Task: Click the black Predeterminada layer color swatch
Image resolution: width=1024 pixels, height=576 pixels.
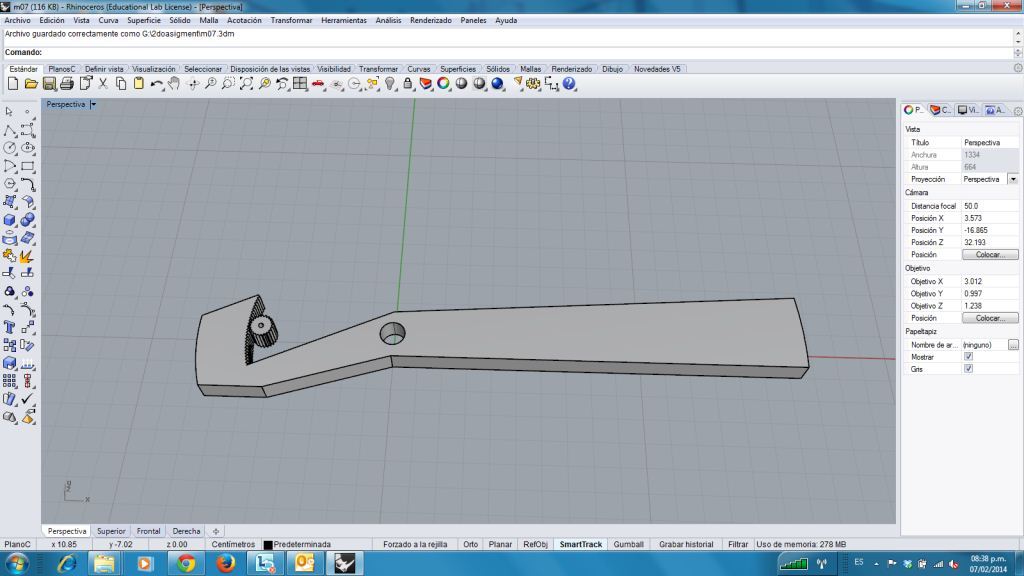Action: pyautogui.click(x=268, y=545)
